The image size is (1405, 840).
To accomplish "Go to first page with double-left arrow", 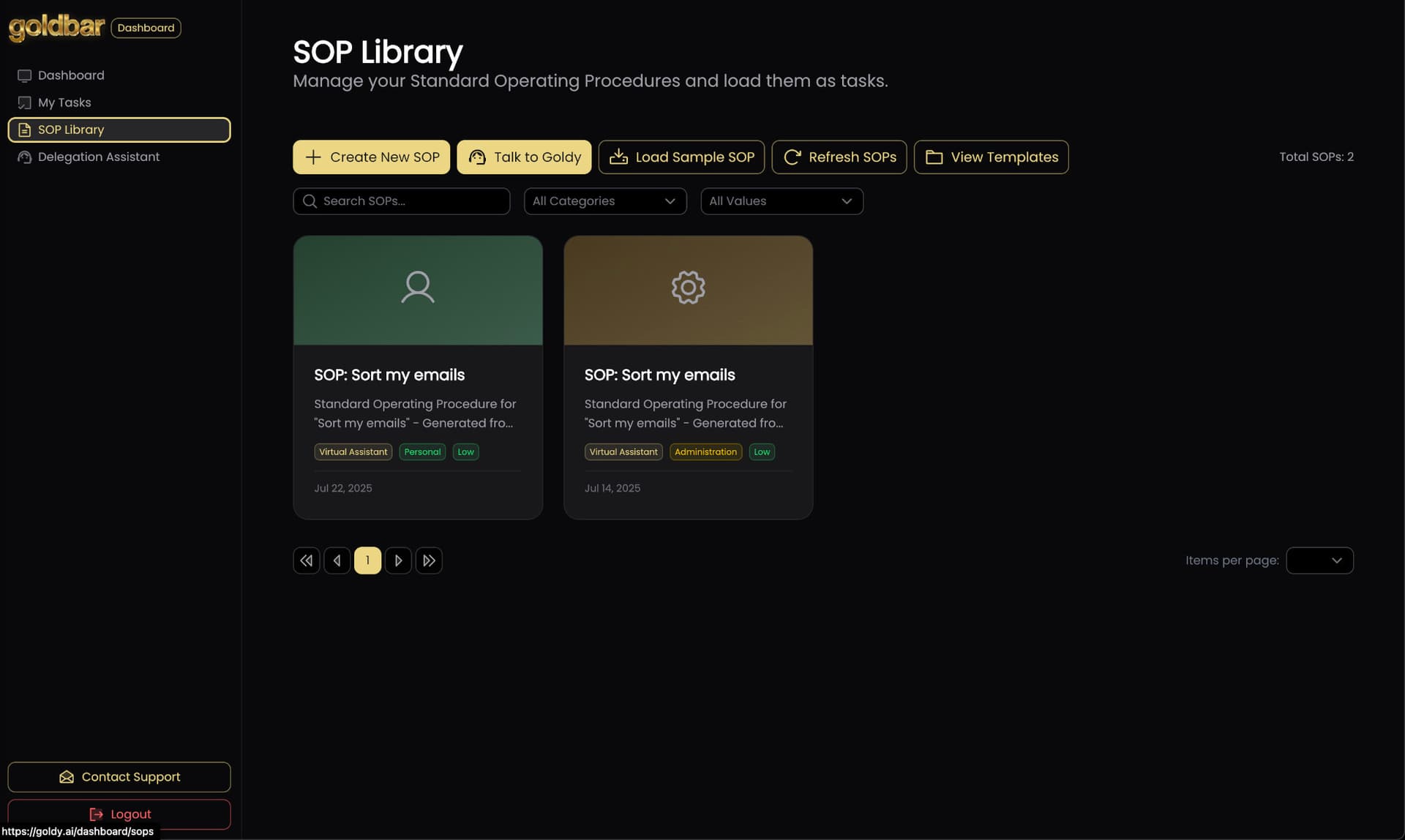I will coord(306,560).
